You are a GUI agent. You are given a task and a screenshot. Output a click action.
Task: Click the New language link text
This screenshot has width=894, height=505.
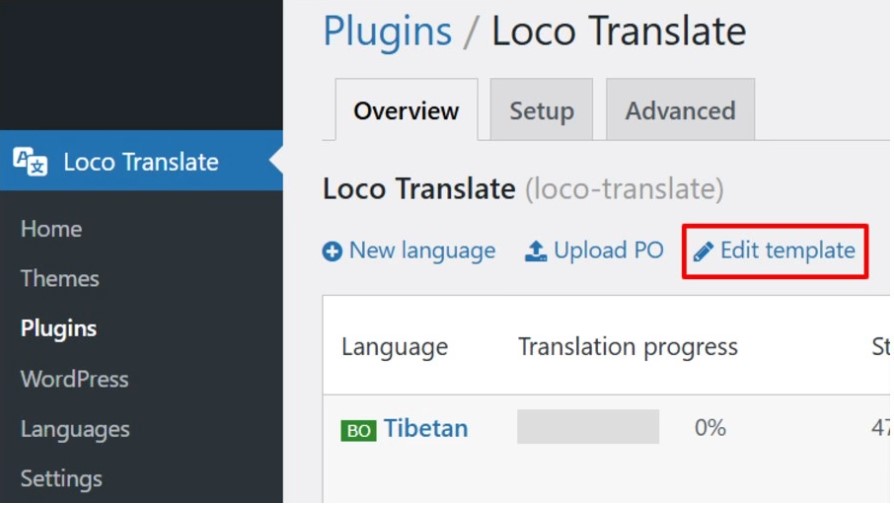[422, 251]
